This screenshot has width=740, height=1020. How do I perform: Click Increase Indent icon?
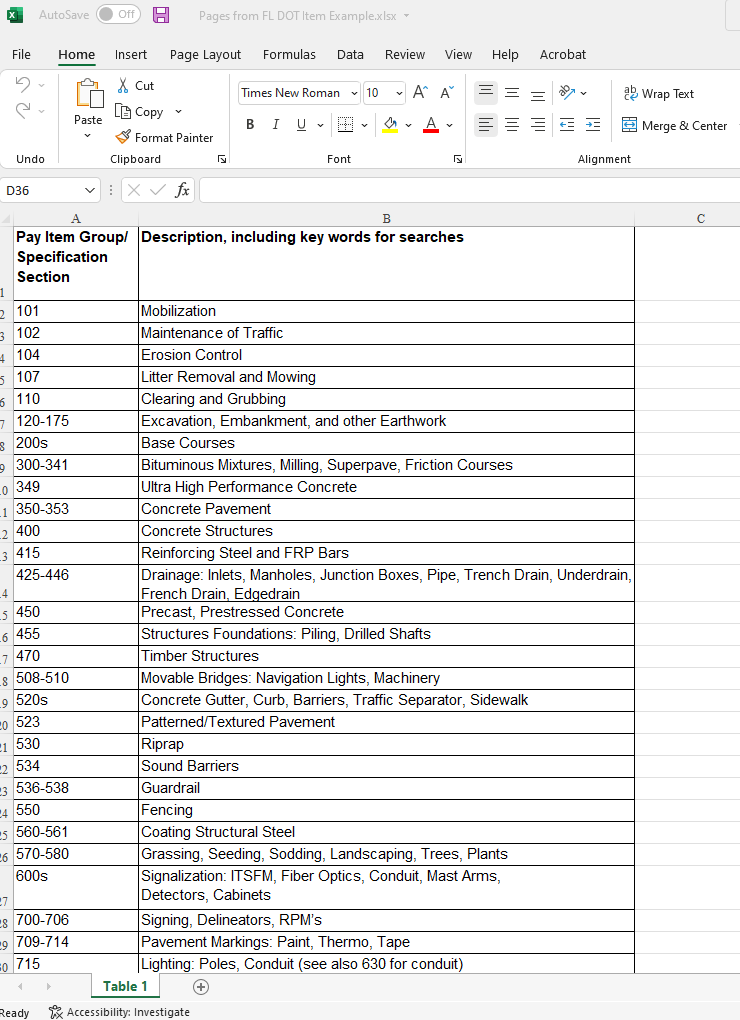tap(593, 124)
